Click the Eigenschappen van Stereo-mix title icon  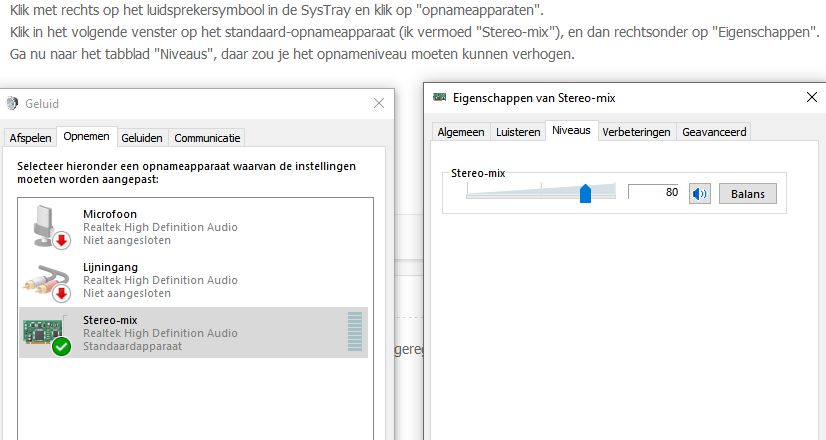(x=439, y=97)
